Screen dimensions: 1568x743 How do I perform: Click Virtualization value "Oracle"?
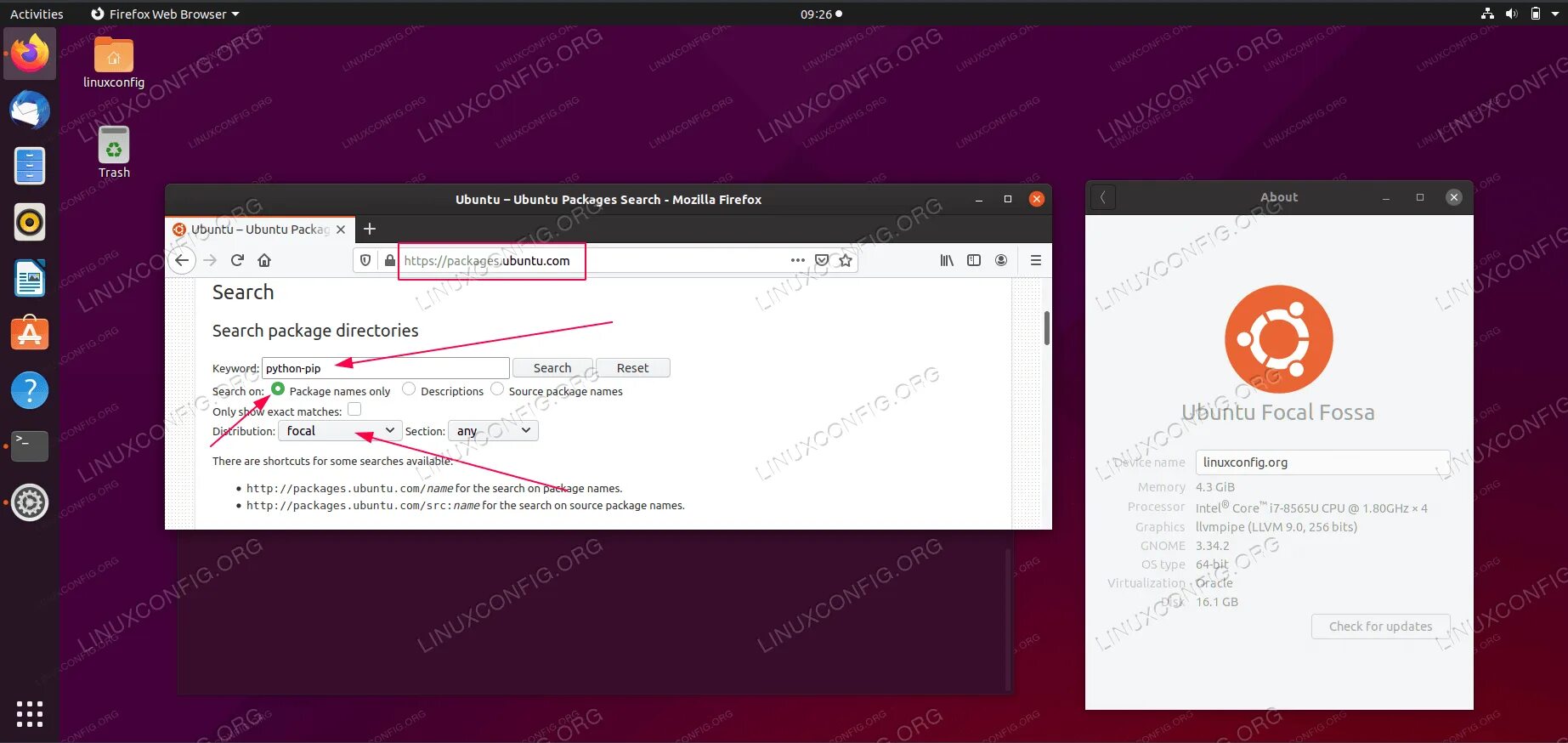pyautogui.click(x=1214, y=583)
